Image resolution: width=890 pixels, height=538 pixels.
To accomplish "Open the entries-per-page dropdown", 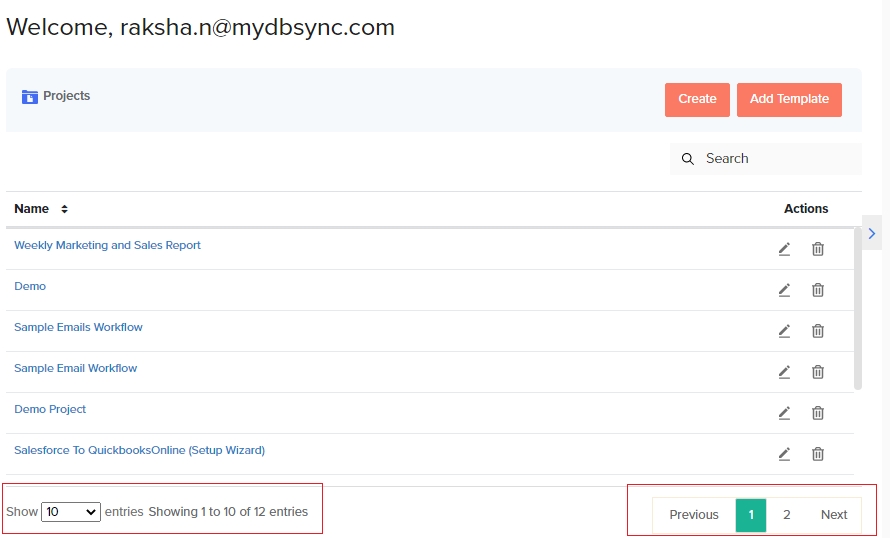I will tap(70, 512).
